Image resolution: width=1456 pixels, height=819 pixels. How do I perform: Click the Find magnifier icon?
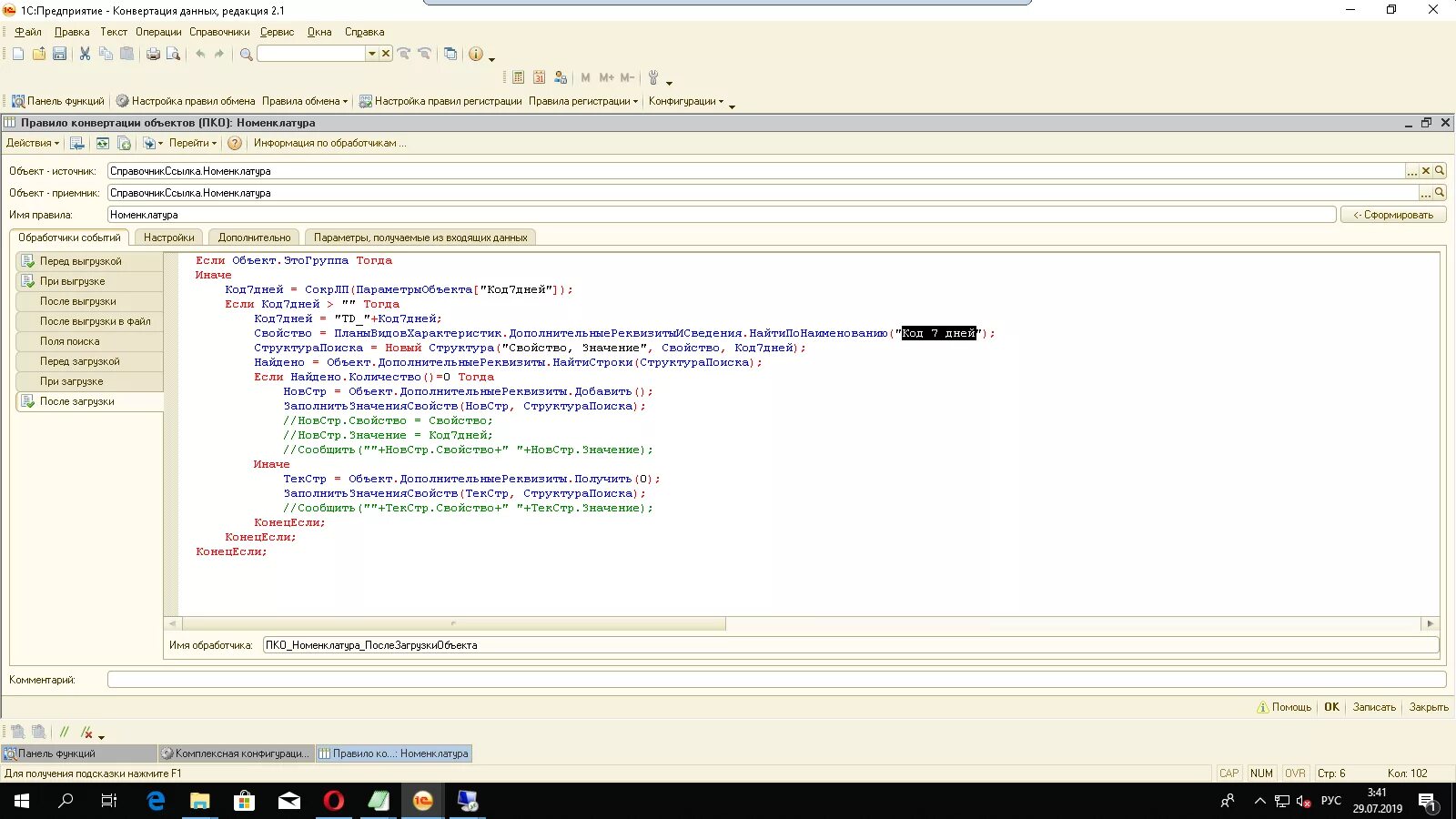click(246, 55)
